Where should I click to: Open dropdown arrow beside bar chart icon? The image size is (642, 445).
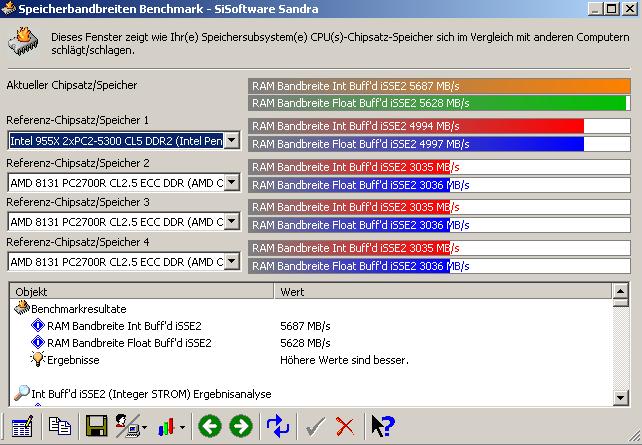pyautogui.click(x=182, y=427)
